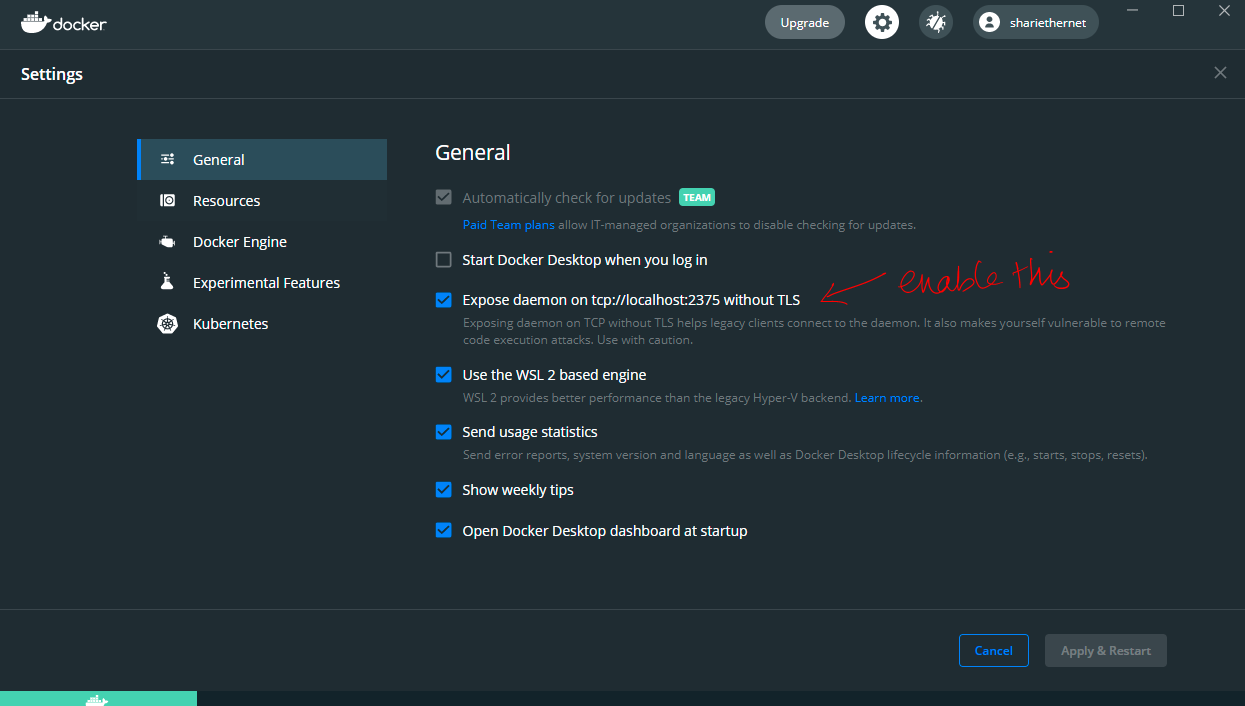
Task: Click the Send error reports description text
Action: pyautogui.click(x=805, y=455)
